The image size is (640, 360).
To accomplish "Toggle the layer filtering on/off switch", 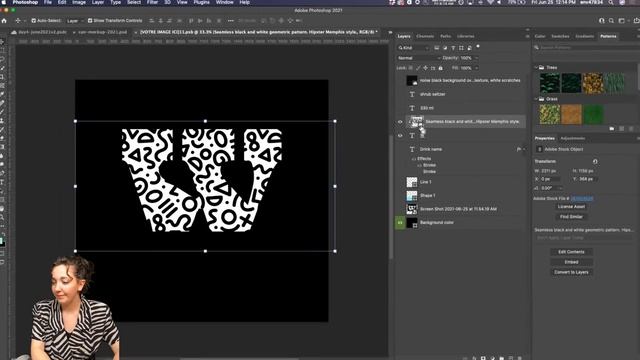I will click(478, 47).
